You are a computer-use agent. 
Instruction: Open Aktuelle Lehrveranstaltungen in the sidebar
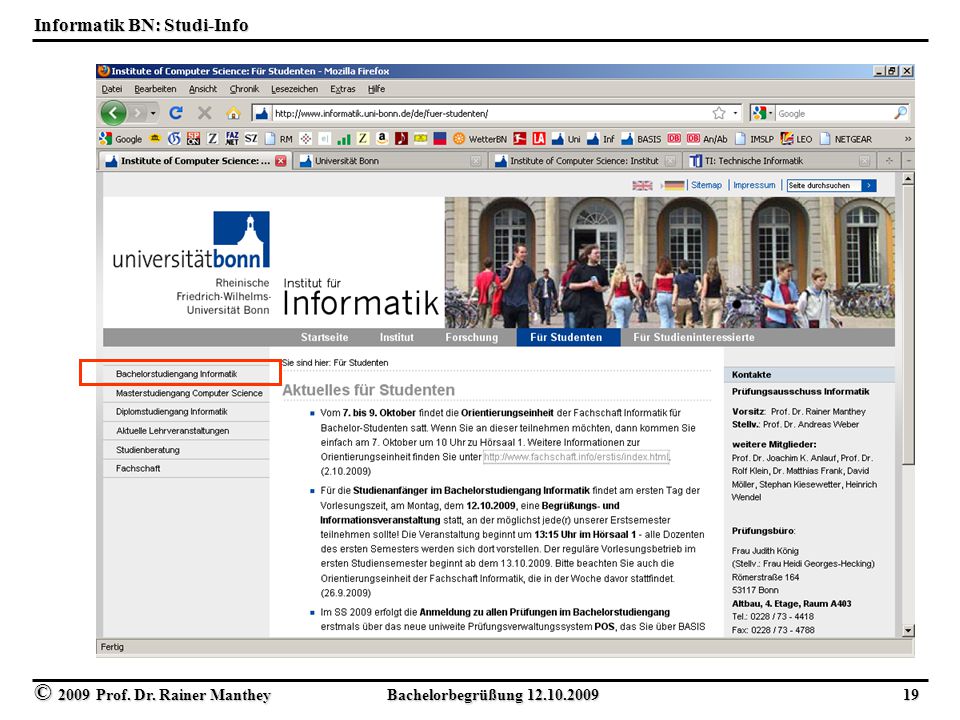coord(173,430)
